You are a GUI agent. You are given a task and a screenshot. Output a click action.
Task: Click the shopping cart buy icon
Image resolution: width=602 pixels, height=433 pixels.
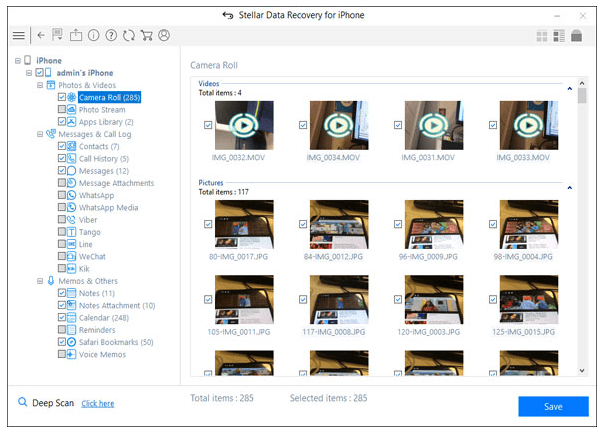coord(146,35)
